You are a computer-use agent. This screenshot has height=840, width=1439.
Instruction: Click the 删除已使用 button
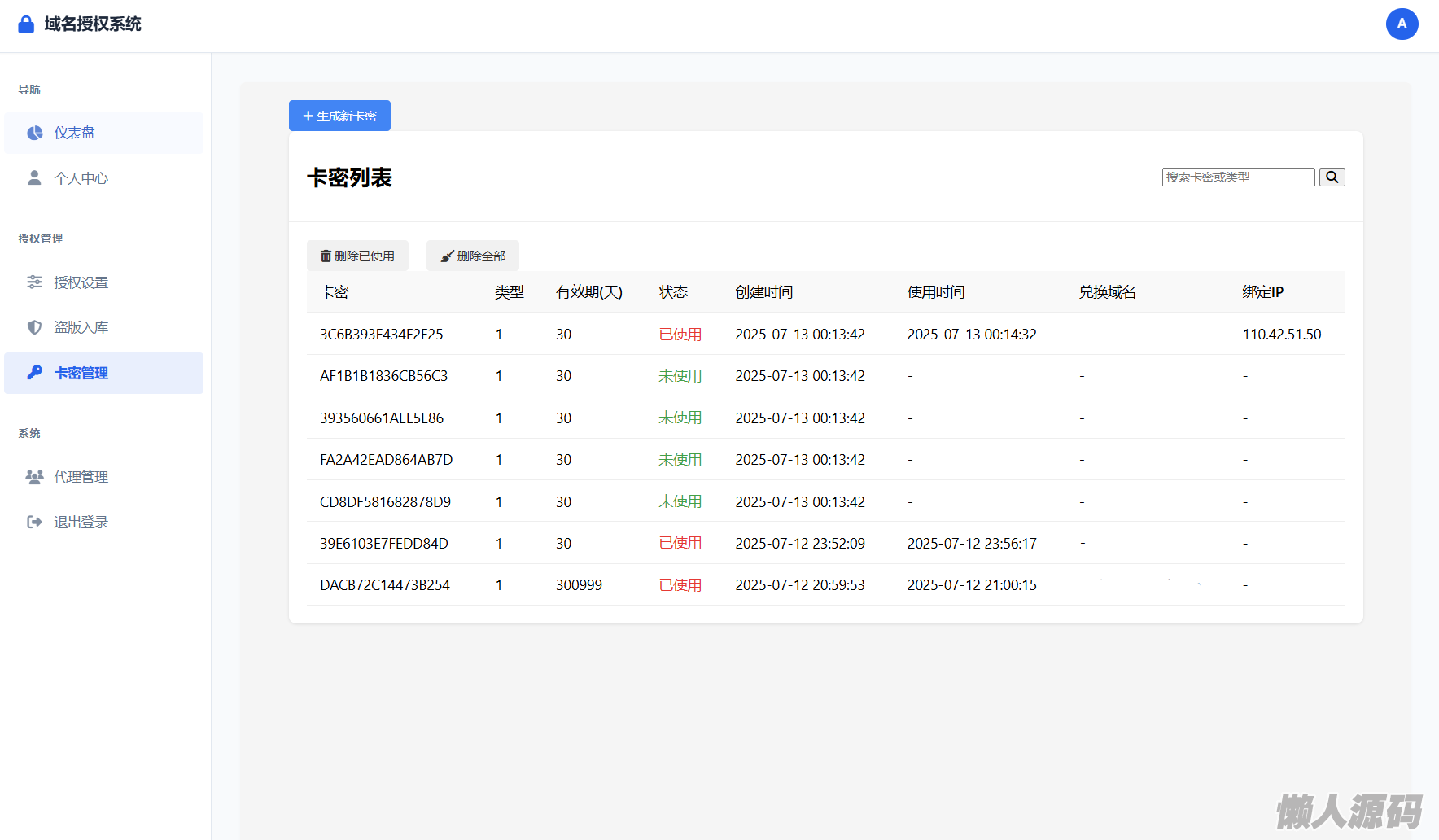tap(357, 256)
